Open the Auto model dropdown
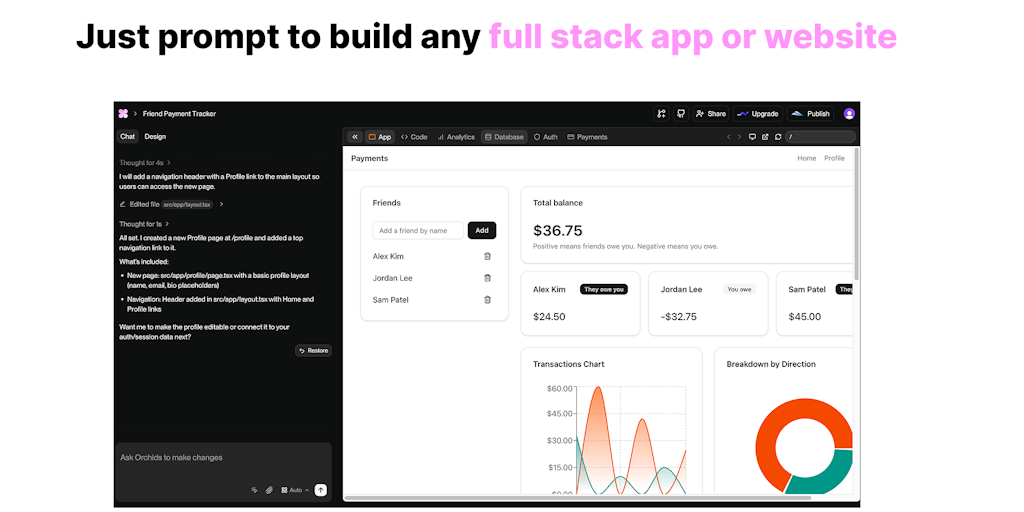This screenshot has height=512, width=1024. coord(295,490)
